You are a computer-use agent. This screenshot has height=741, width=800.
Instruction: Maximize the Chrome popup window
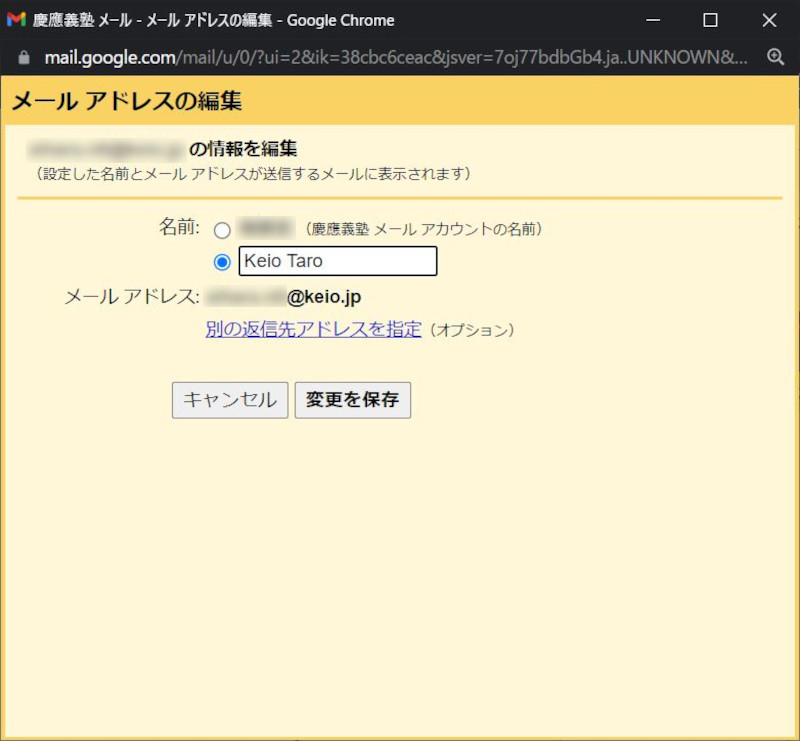click(710, 20)
